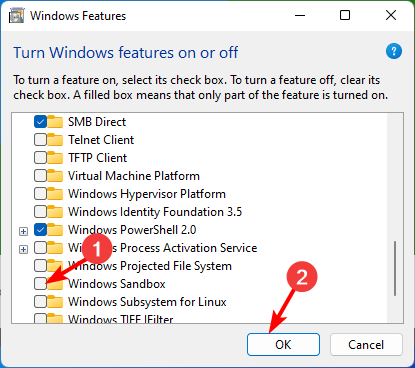Click the Cancel button
Screen dimensions: 415x368
(x=366, y=344)
